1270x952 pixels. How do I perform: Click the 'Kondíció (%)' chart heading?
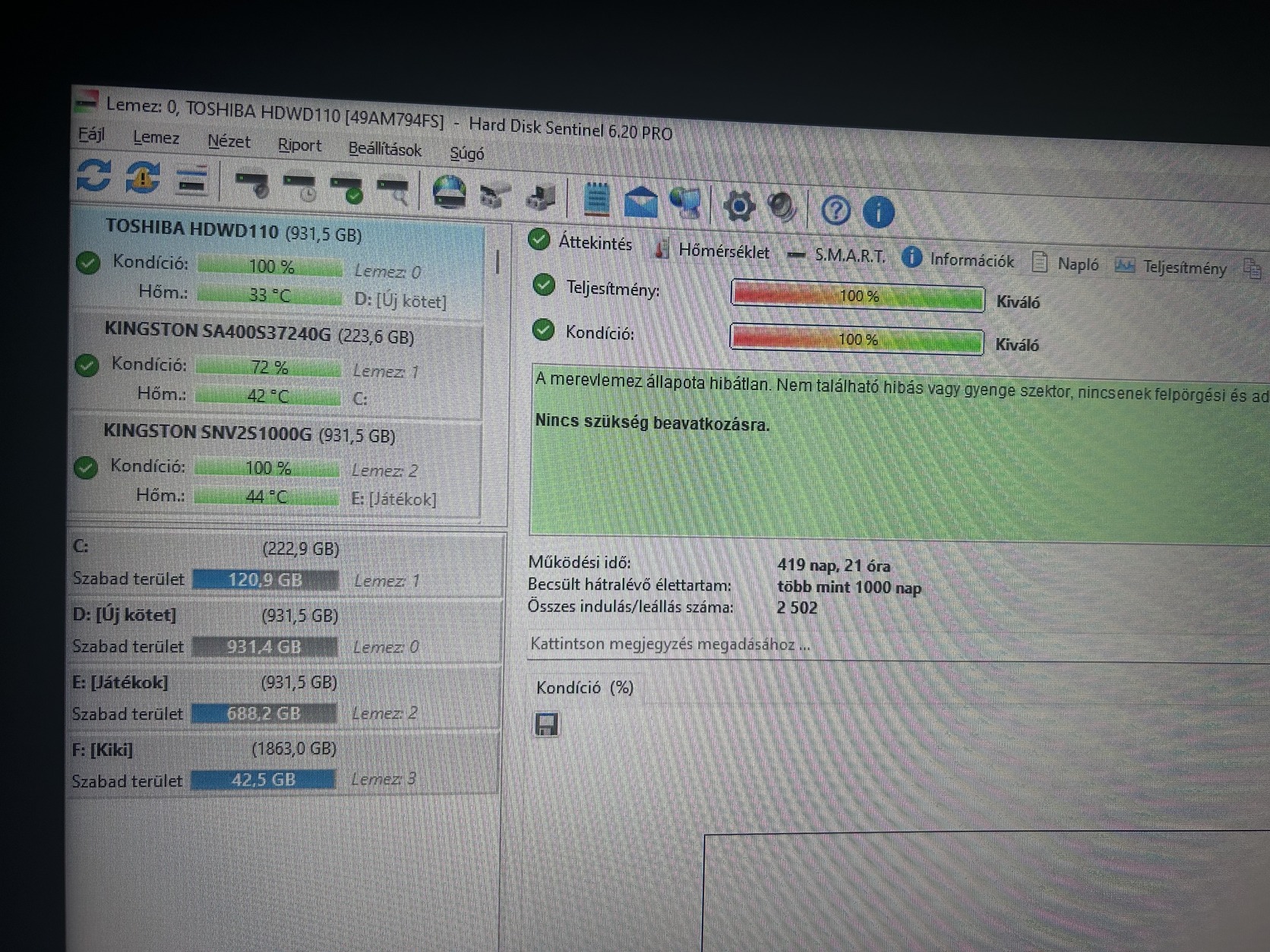pyautogui.click(x=585, y=687)
